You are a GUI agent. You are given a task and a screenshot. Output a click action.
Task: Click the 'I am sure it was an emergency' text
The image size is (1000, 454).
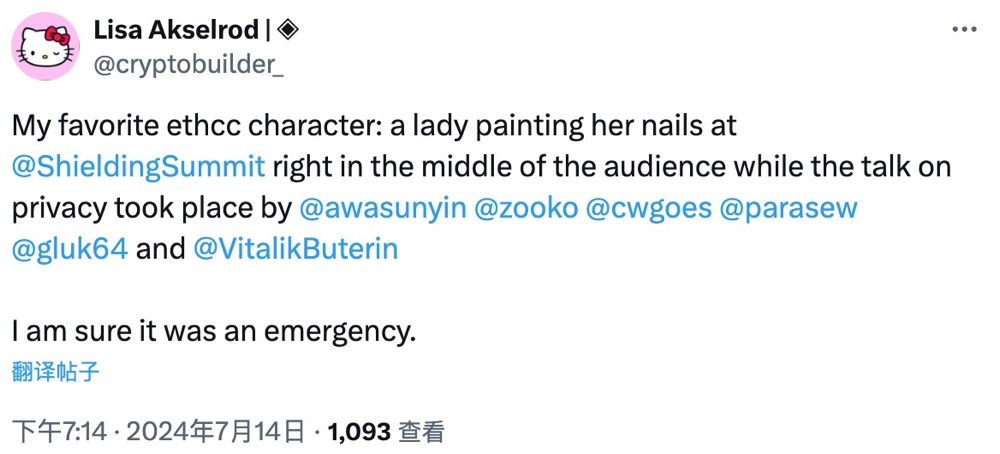(213, 330)
